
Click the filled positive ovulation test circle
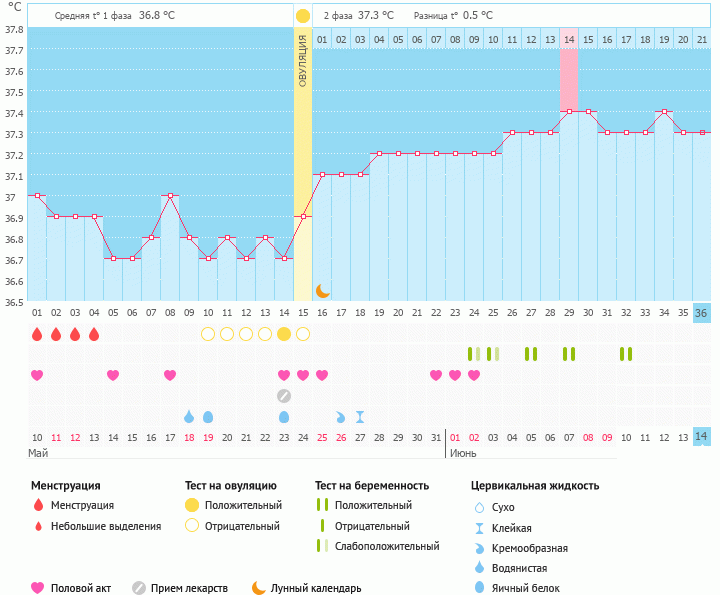[284, 334]
